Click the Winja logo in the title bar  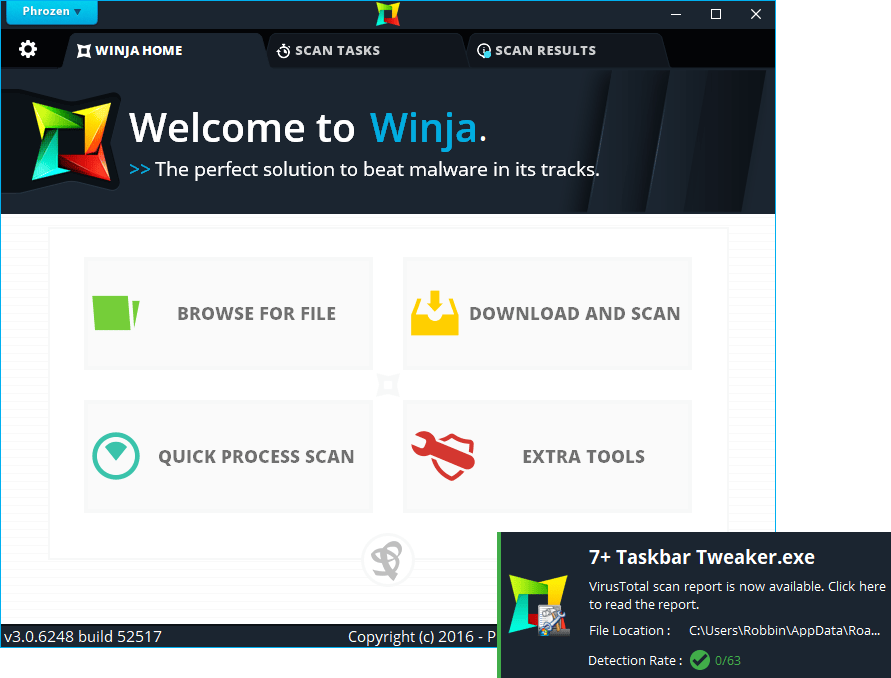(x=388, y=14)
